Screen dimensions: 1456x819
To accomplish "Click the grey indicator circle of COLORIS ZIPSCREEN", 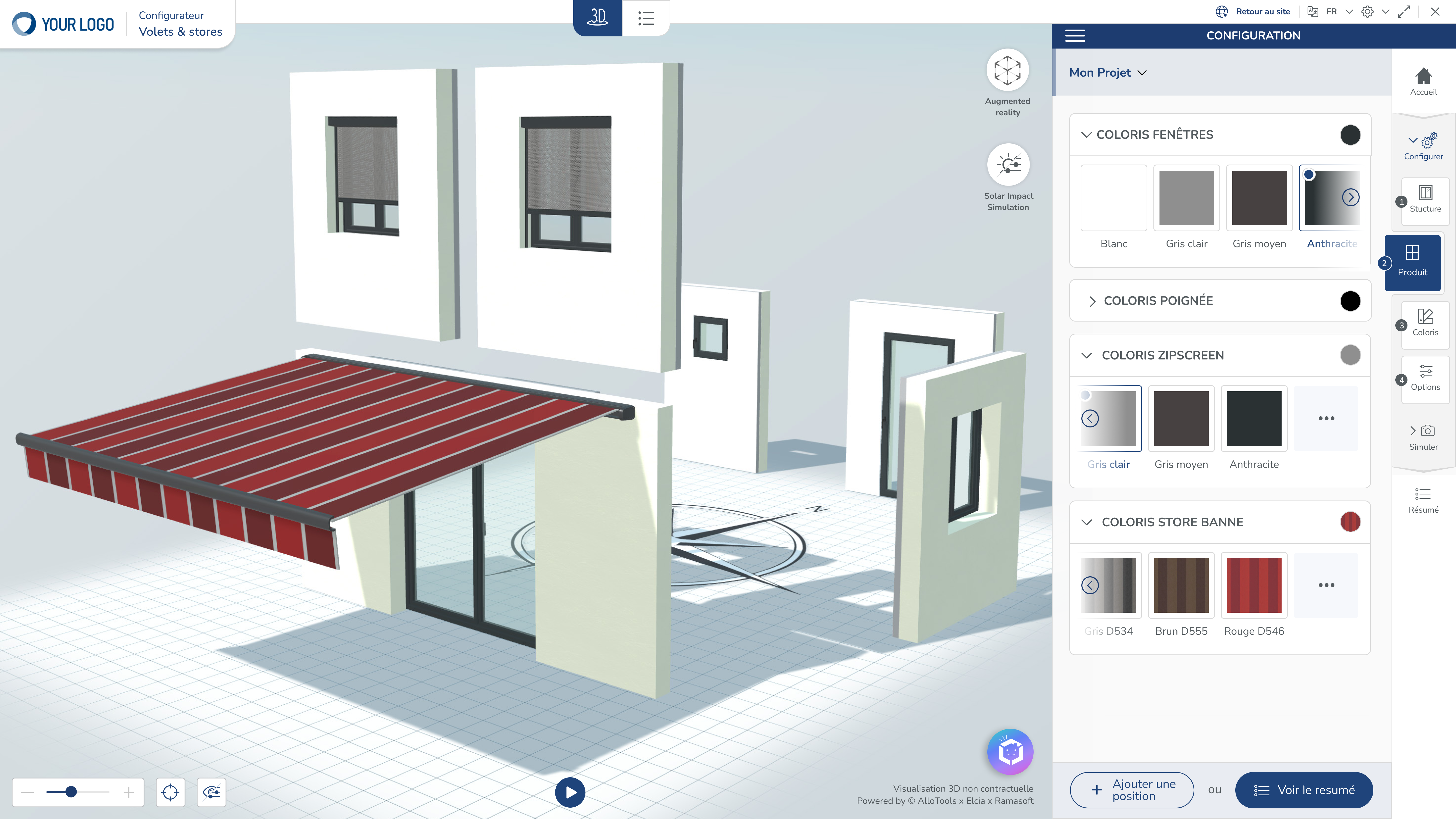I will pos(1350,355).
